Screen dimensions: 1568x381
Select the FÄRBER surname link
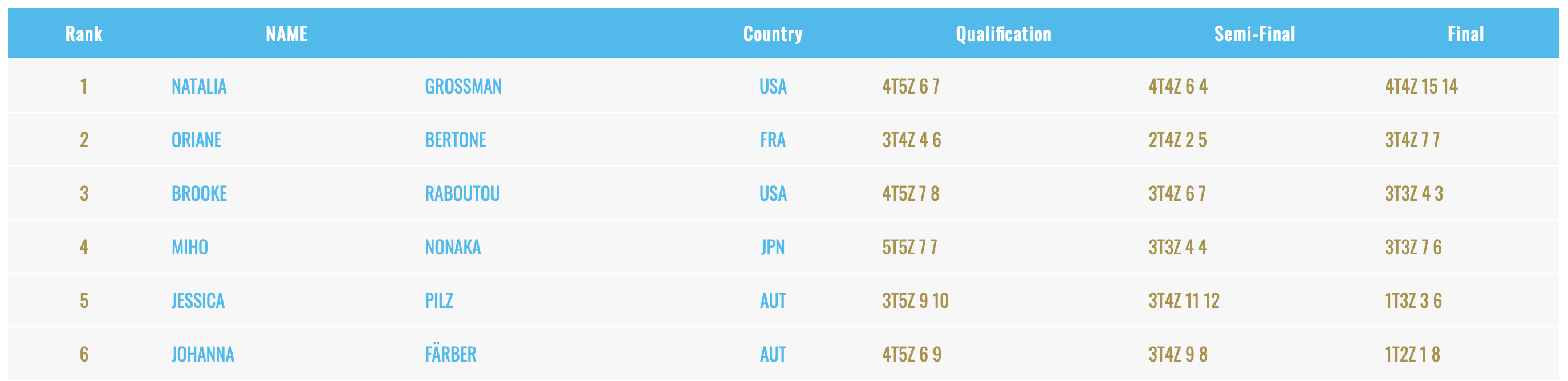pyautogui.click(x=450, y=353)
